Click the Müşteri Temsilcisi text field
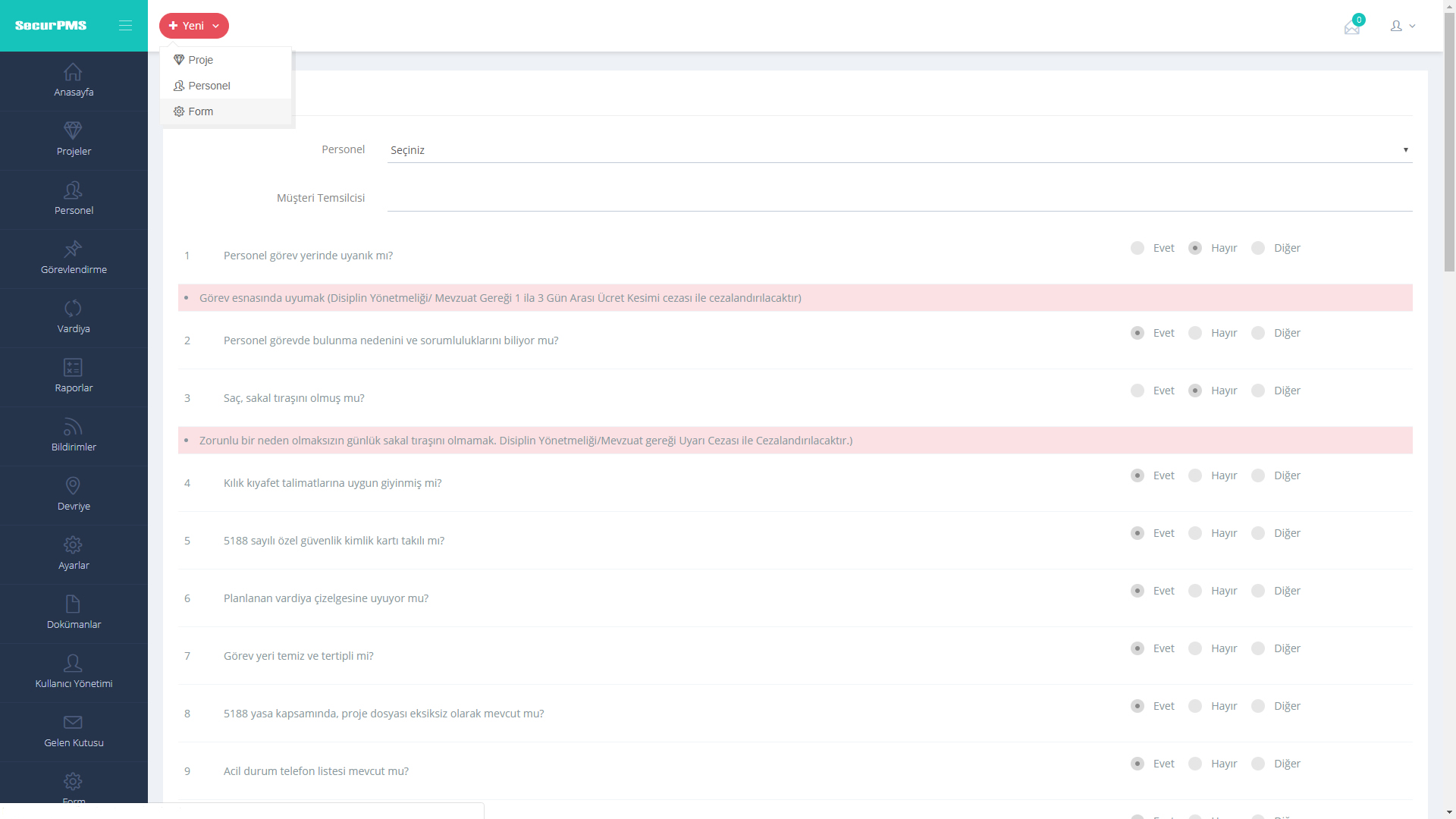Screen dimensions: 1456x819 [x=899, y=199]
